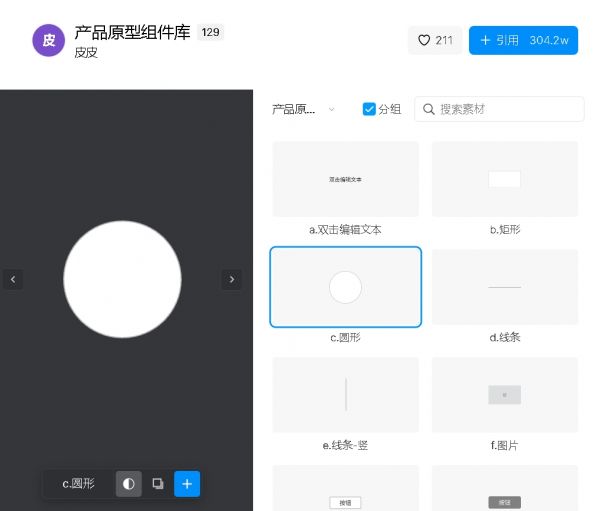The width and height of the screenshot is (600, 511).
Task: Go to previous component with left arrow
Action: tap(13, 279)
